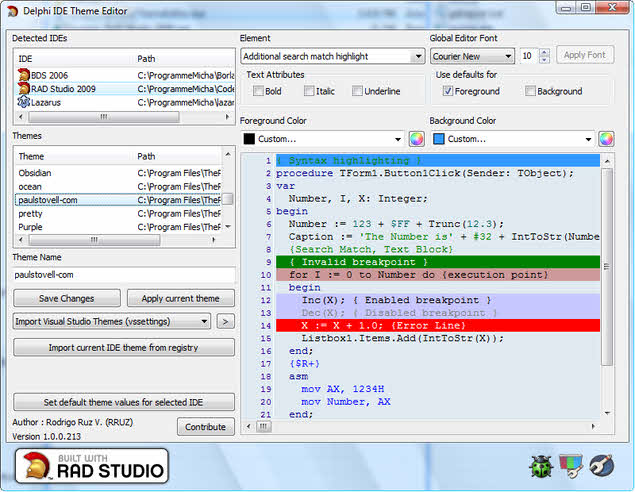Click the code preview vertical scrollbar

pyautogui.click(x=607, y=266)
